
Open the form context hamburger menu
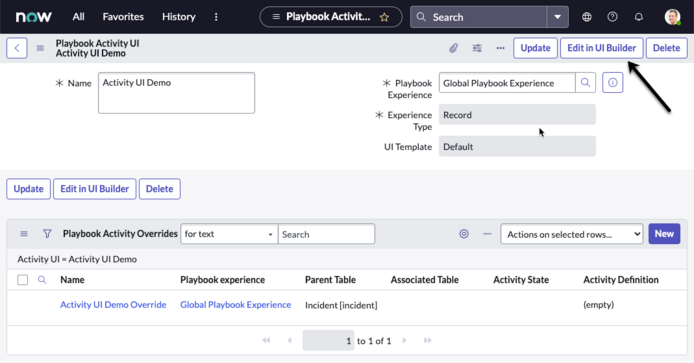coord(40,48)
